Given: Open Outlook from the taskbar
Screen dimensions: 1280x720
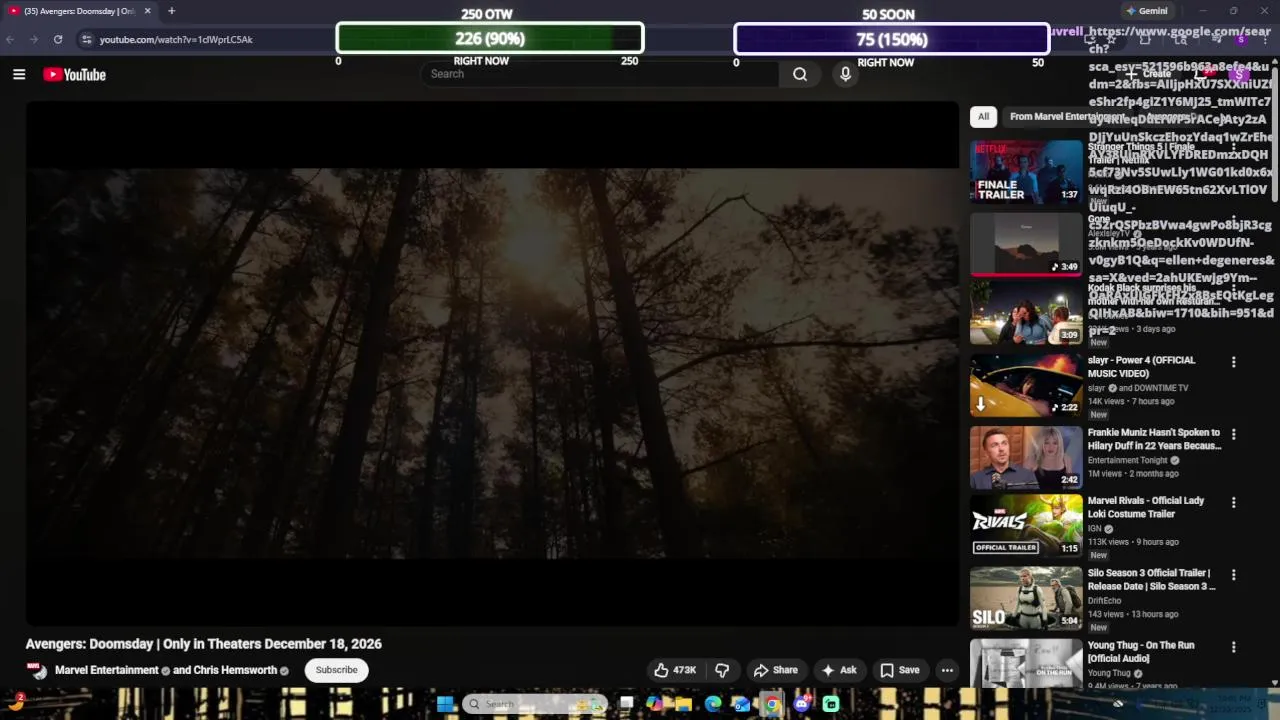Looking at the screenshot, I should click(742, 704).
